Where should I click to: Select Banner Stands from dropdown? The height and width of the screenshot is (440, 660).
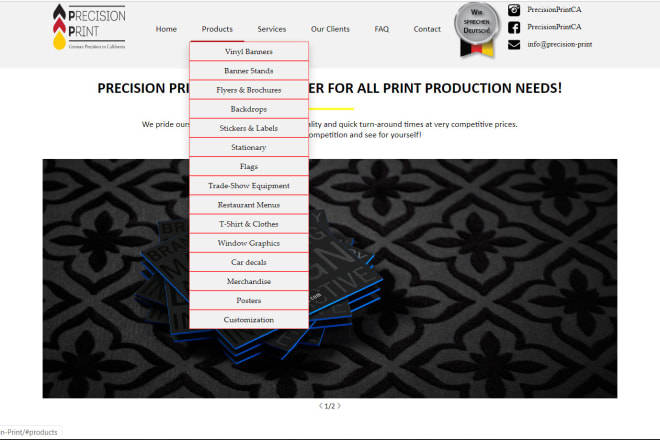click(249, 71)
